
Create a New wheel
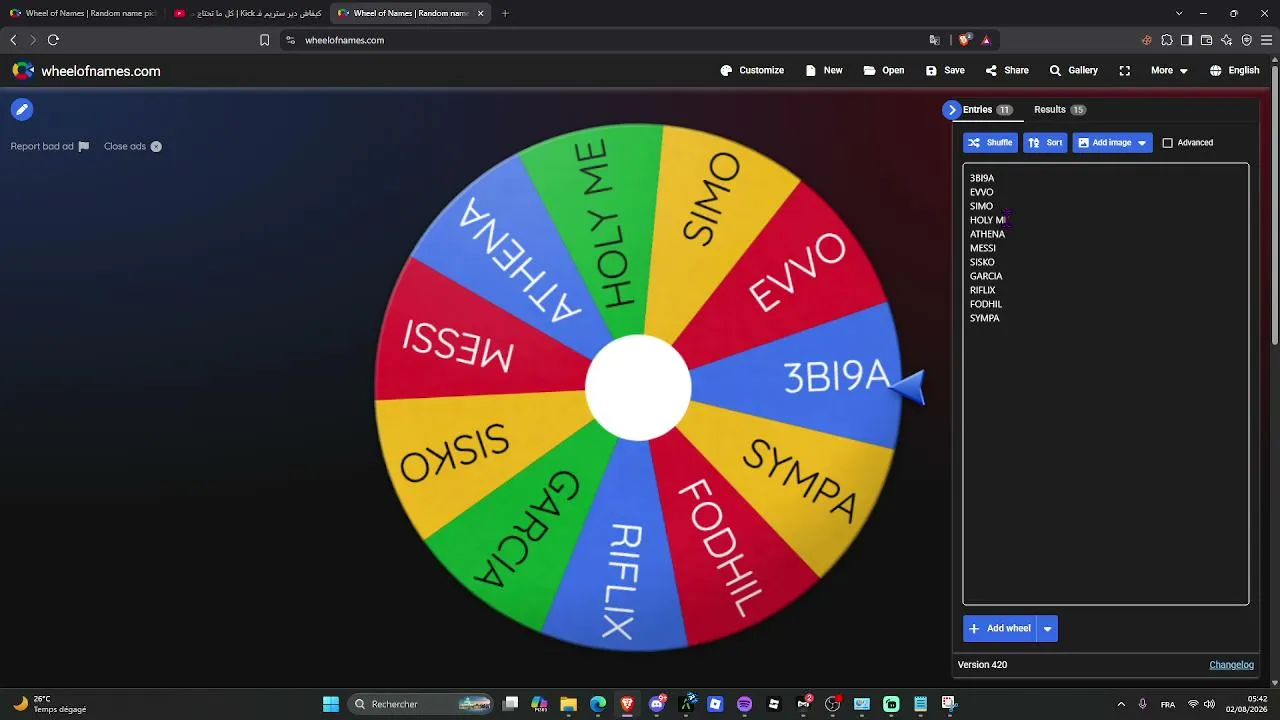(x=824, y=71)
